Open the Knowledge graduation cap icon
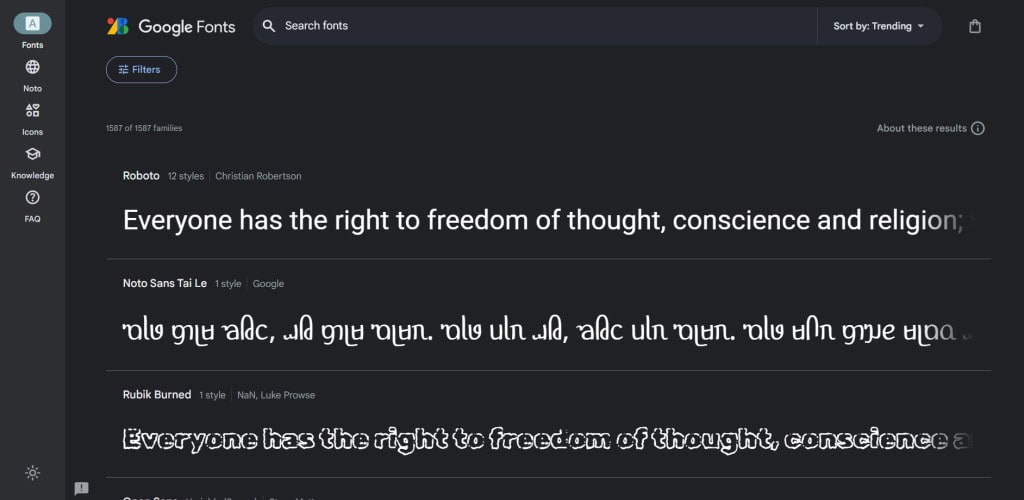The image size is (1024, 500). [32, 154]
